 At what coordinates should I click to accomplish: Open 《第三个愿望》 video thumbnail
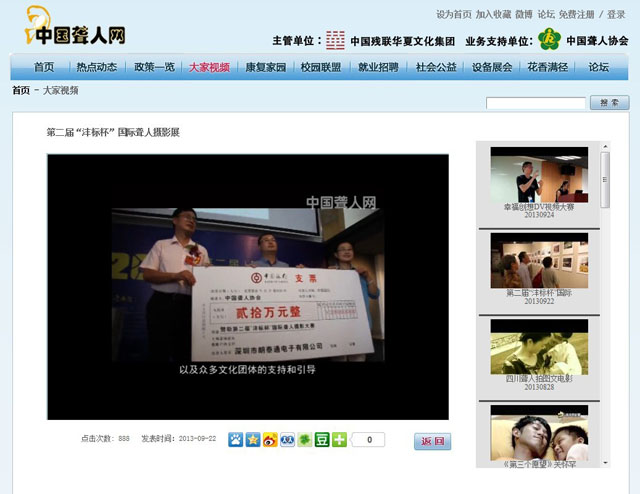pos(539,433)
